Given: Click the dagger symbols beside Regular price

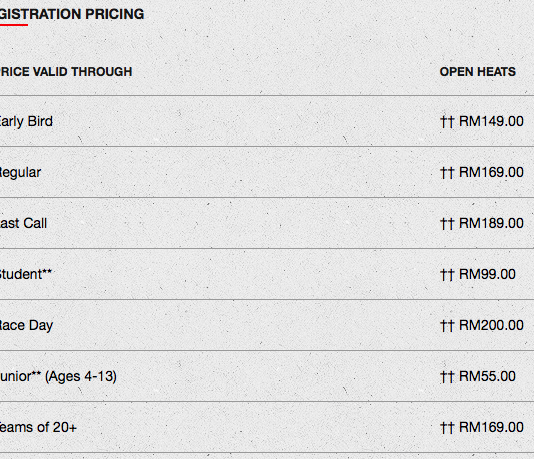Looking at the screenshot, I should click(447, 173).
